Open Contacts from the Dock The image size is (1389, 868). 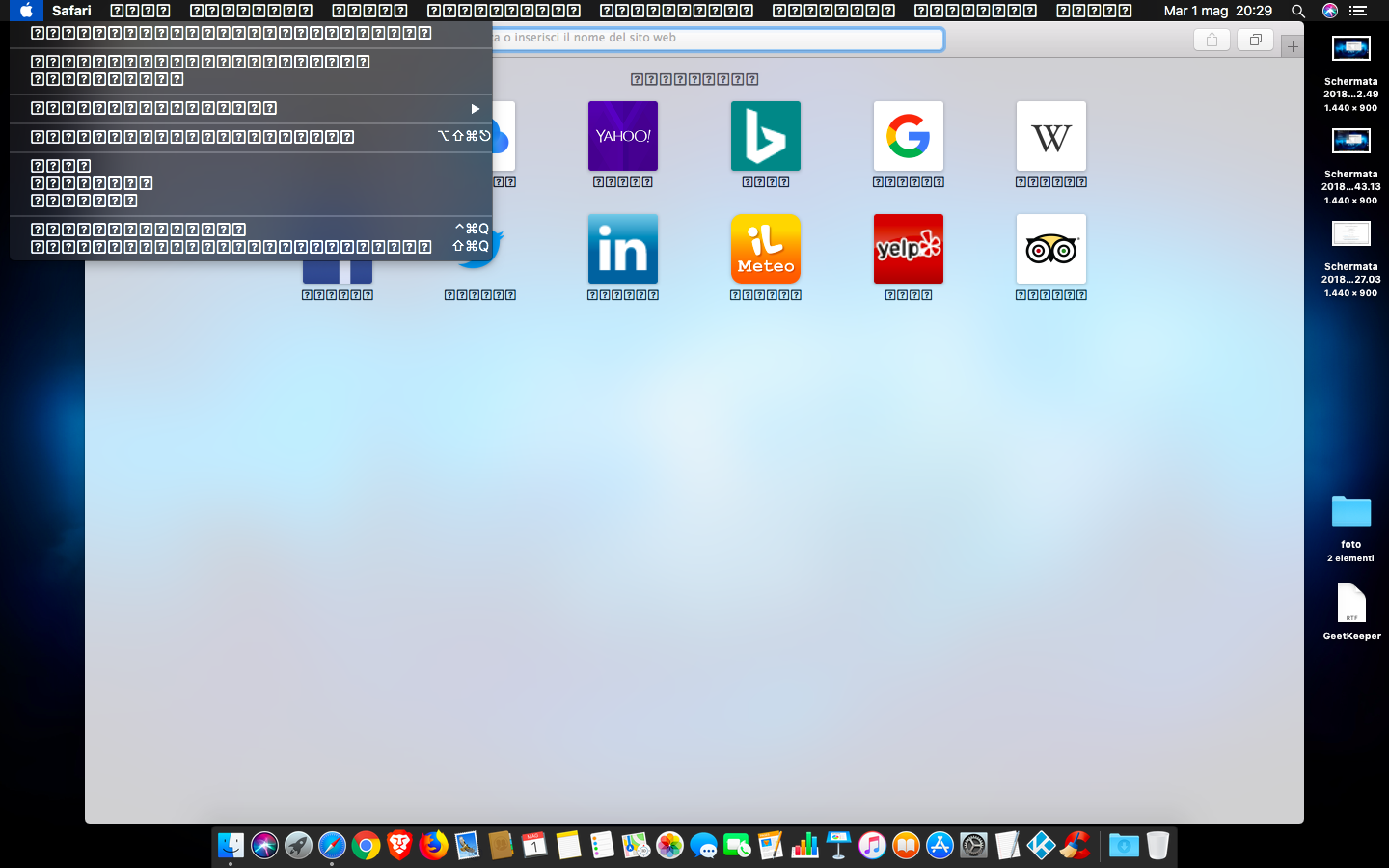point(501,846)
